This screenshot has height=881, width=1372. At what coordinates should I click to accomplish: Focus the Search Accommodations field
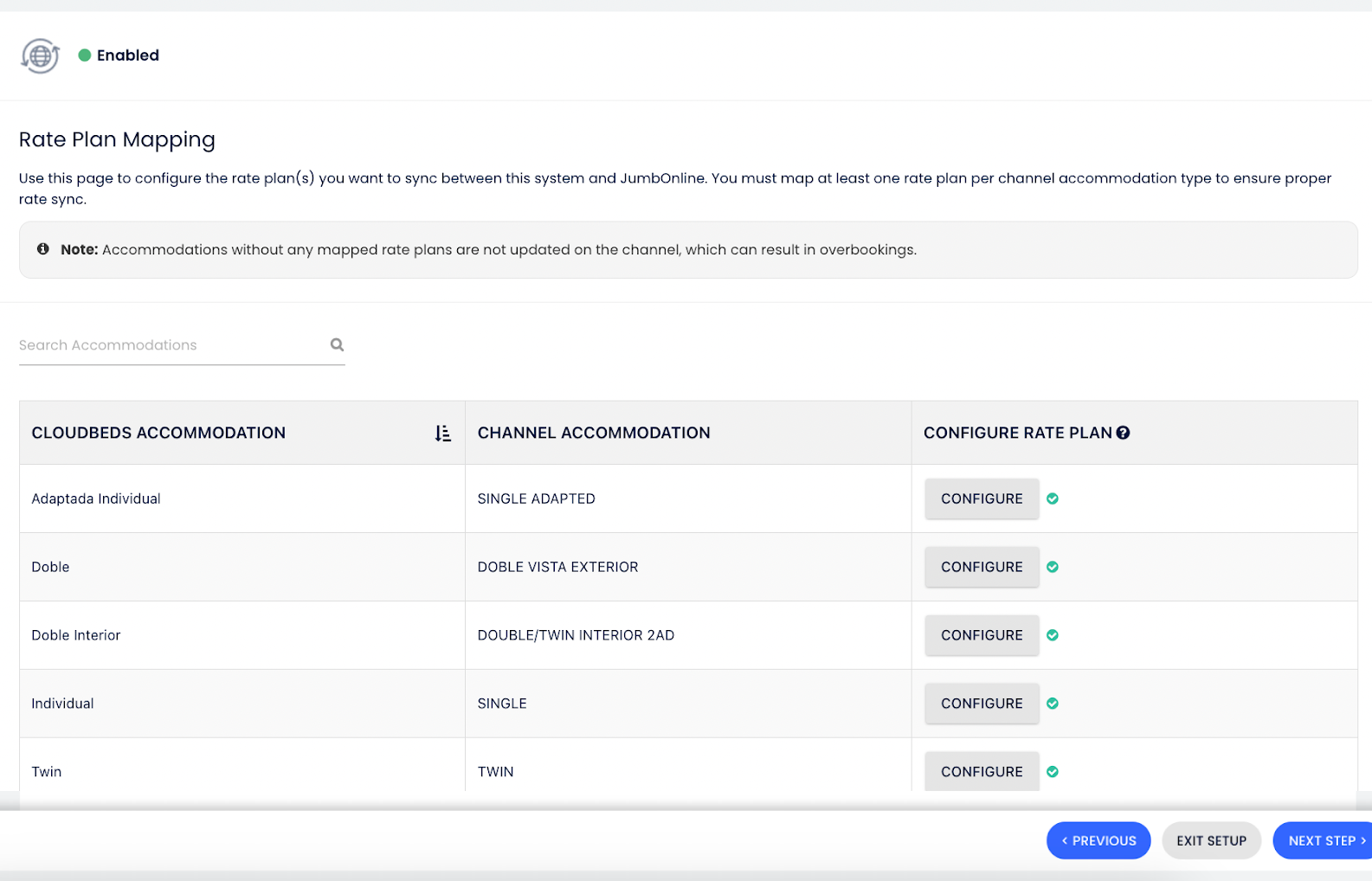tap(169, 345)
